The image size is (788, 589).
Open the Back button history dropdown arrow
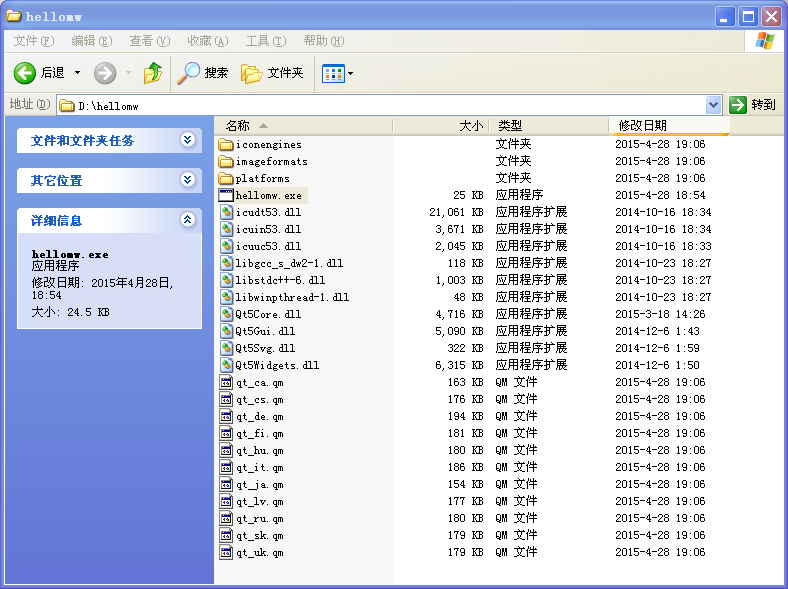[x=77, y=73]
